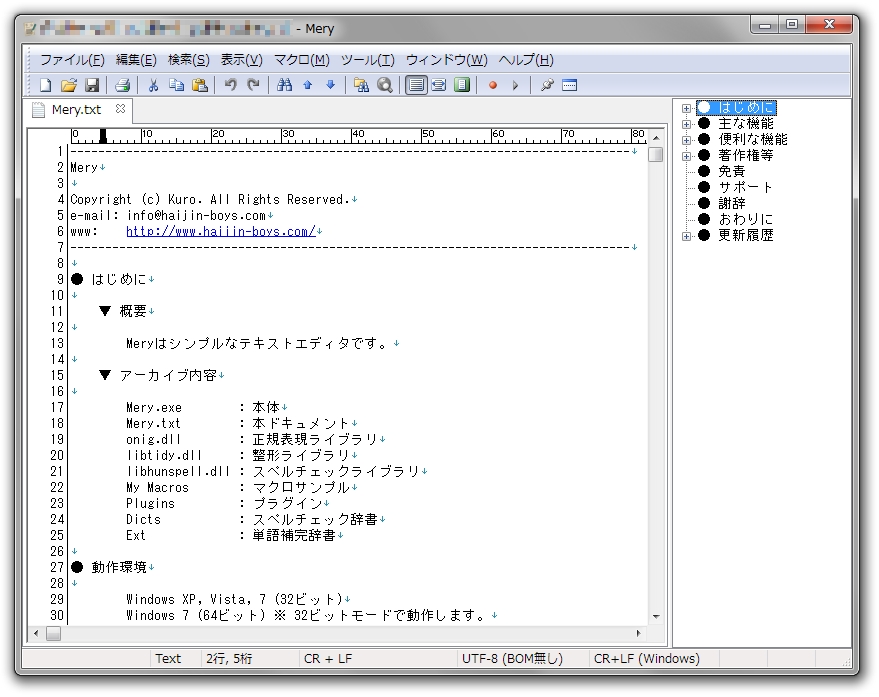
Task: Select 主な機能 in the outline tree
Action: pos(746,123)
